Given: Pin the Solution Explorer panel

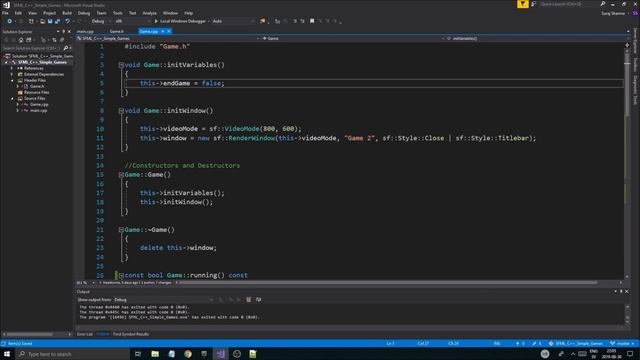Looking at the screenshot, I should pos(63,31).
